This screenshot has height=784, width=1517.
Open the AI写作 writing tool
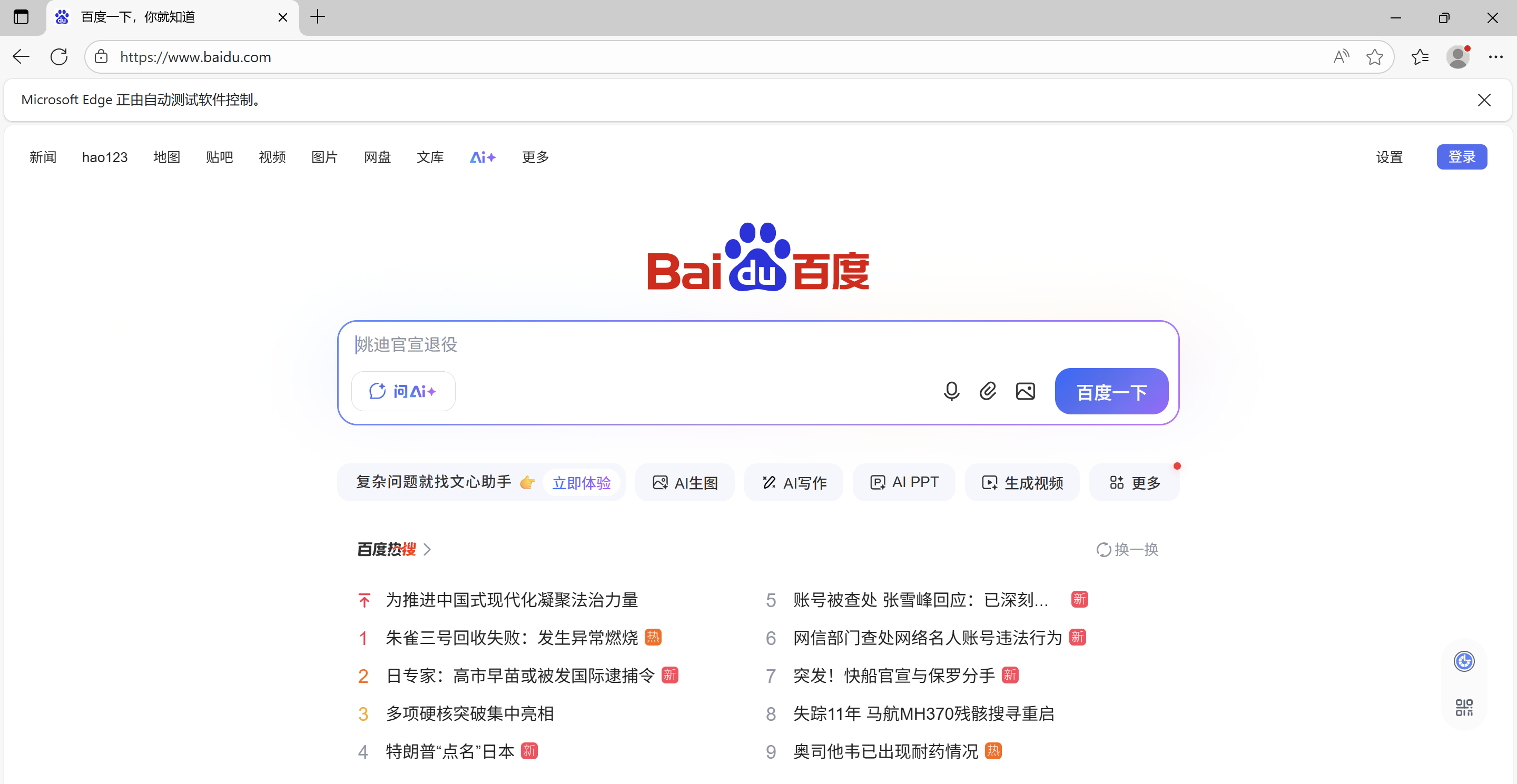794,483
